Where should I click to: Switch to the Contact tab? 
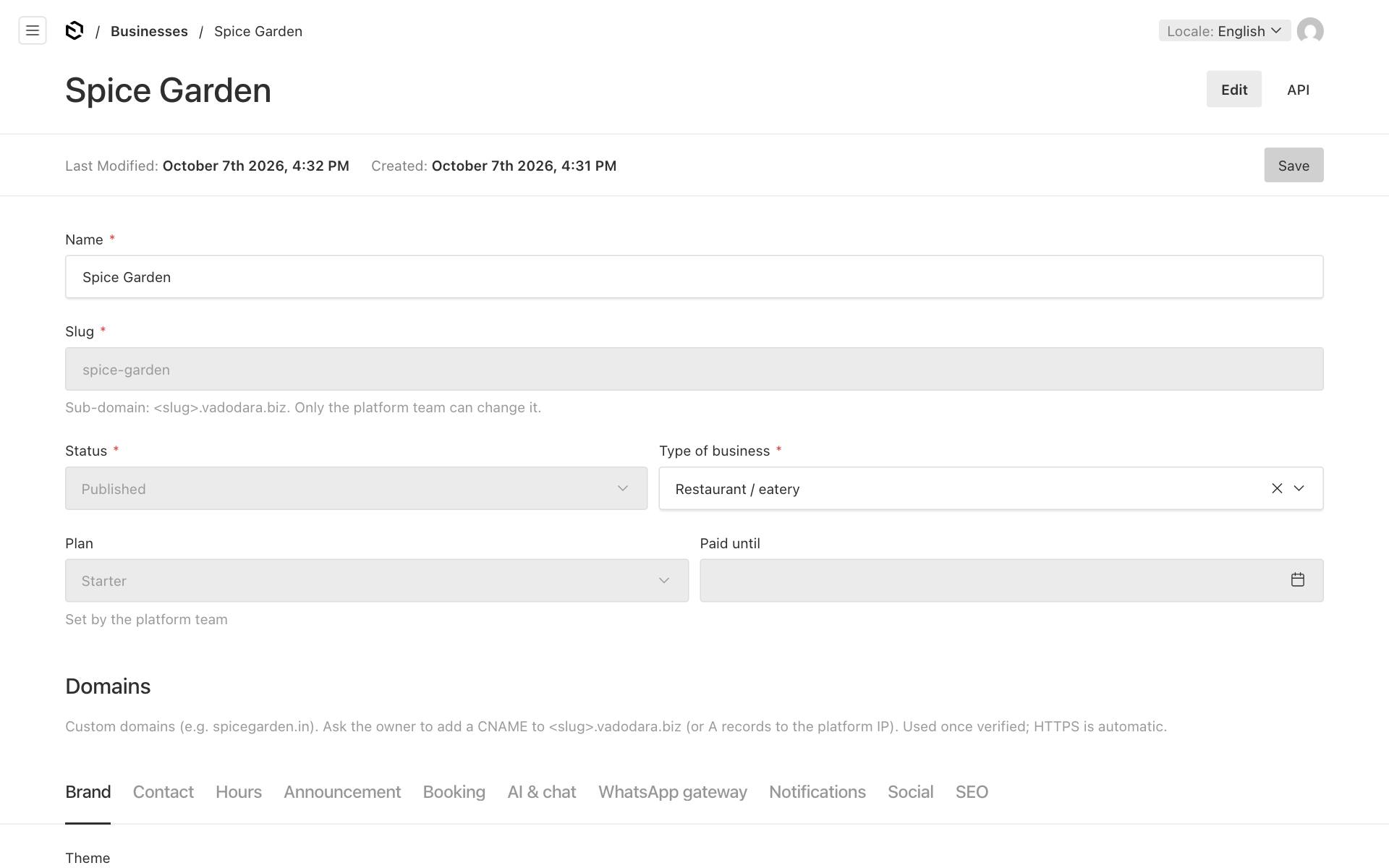[163, 792]
